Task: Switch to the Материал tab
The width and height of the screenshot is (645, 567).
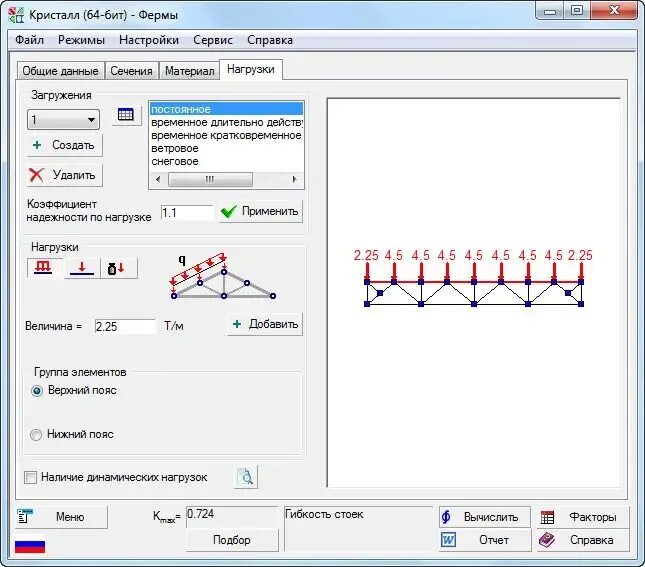Action: click(190, 71)
